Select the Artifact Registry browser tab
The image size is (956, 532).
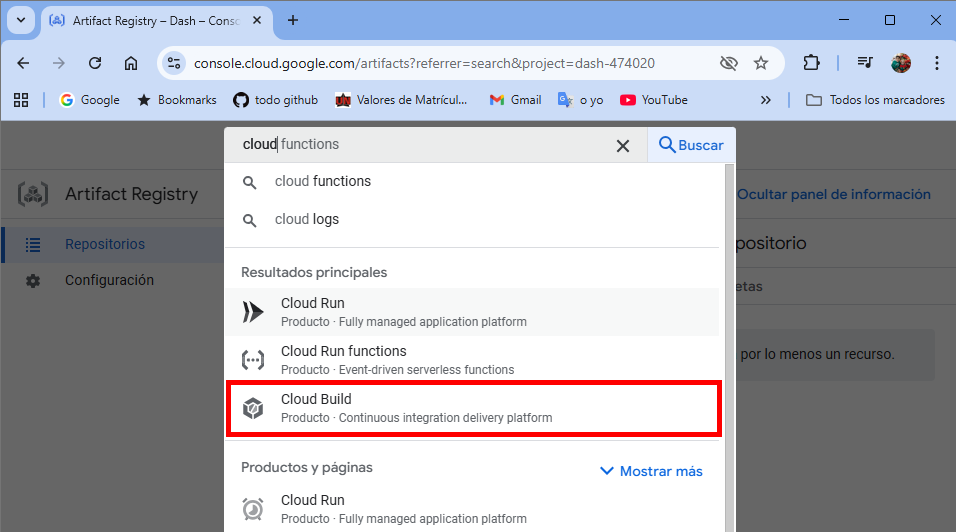(155, 21)
